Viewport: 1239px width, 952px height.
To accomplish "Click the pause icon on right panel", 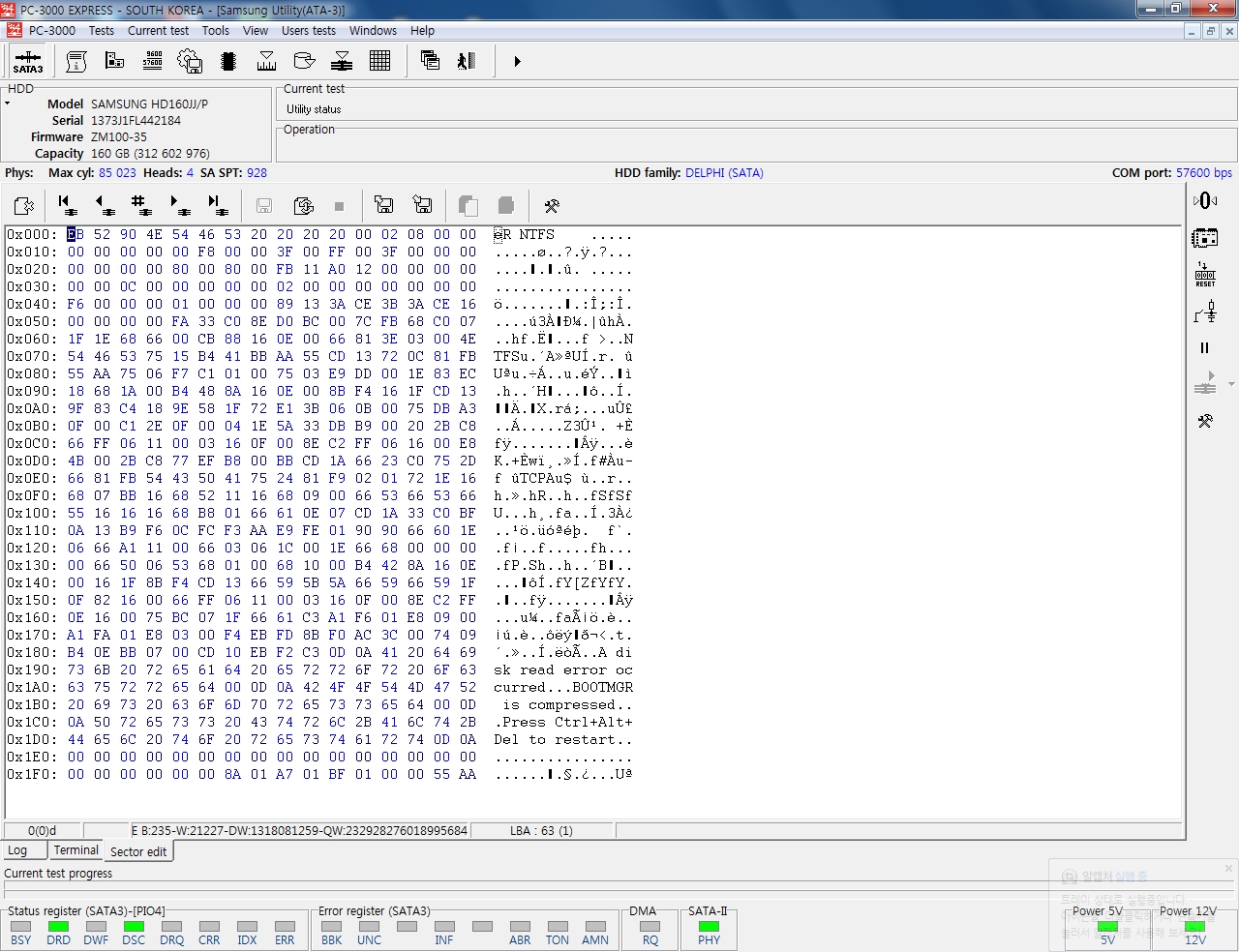I will pyautogui.click(x=1205, y=348).
